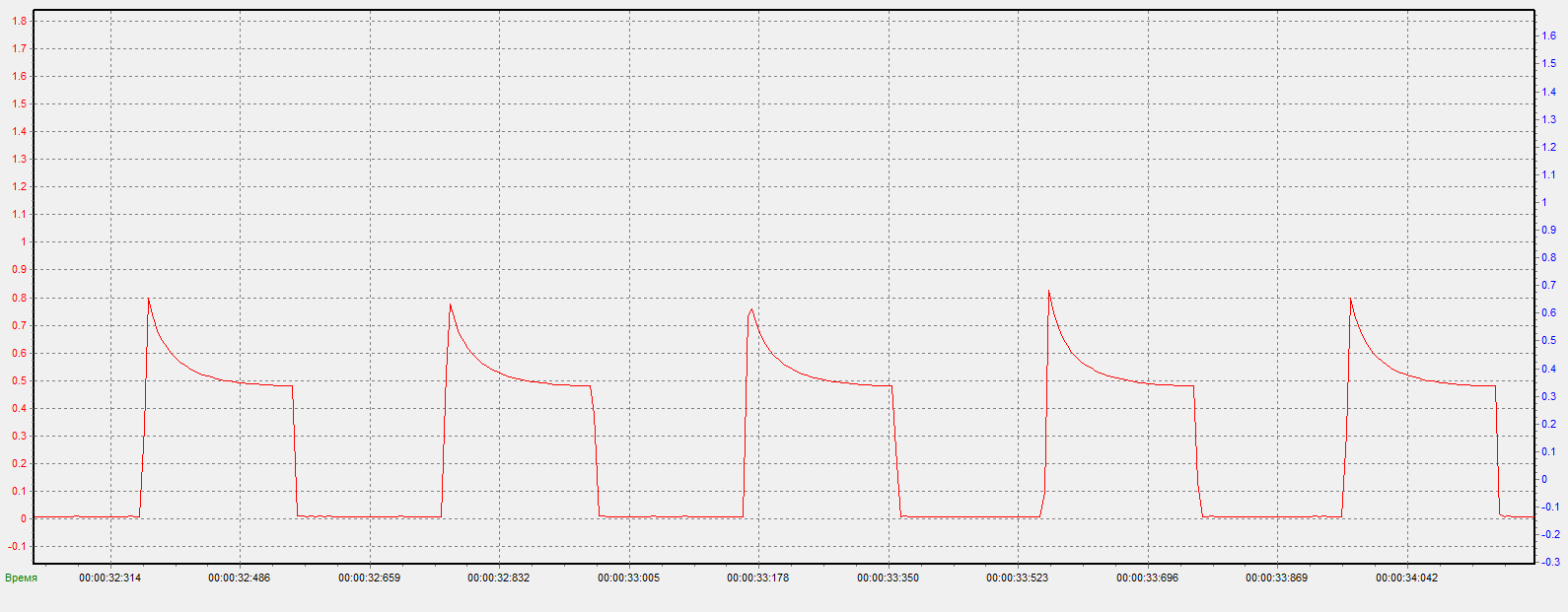The height and width of the screenshot is (612, 1568).
Task: Click the time label 00:00:33:696
Action: (1147, 578)
